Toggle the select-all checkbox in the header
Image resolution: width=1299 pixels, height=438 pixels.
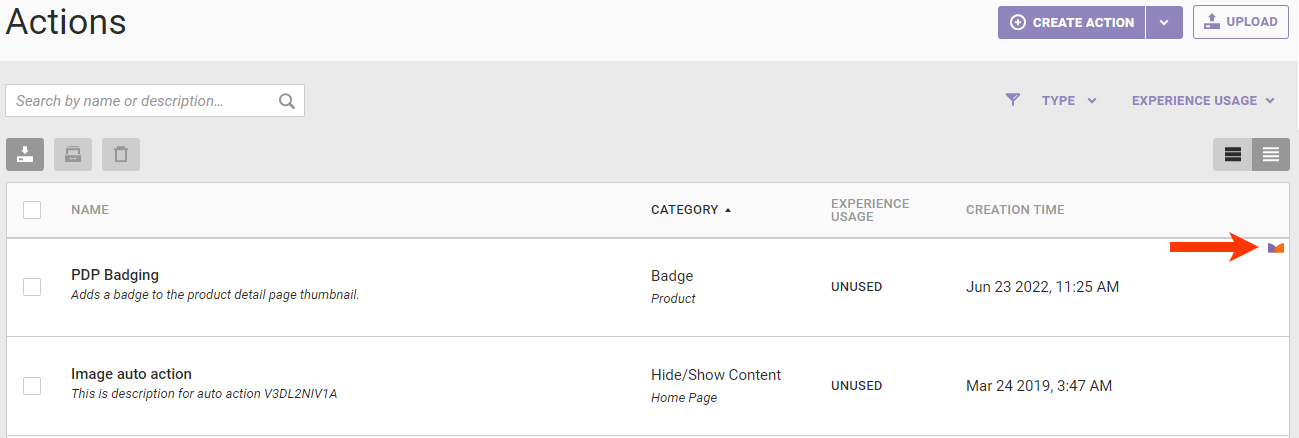pos(32,210)
